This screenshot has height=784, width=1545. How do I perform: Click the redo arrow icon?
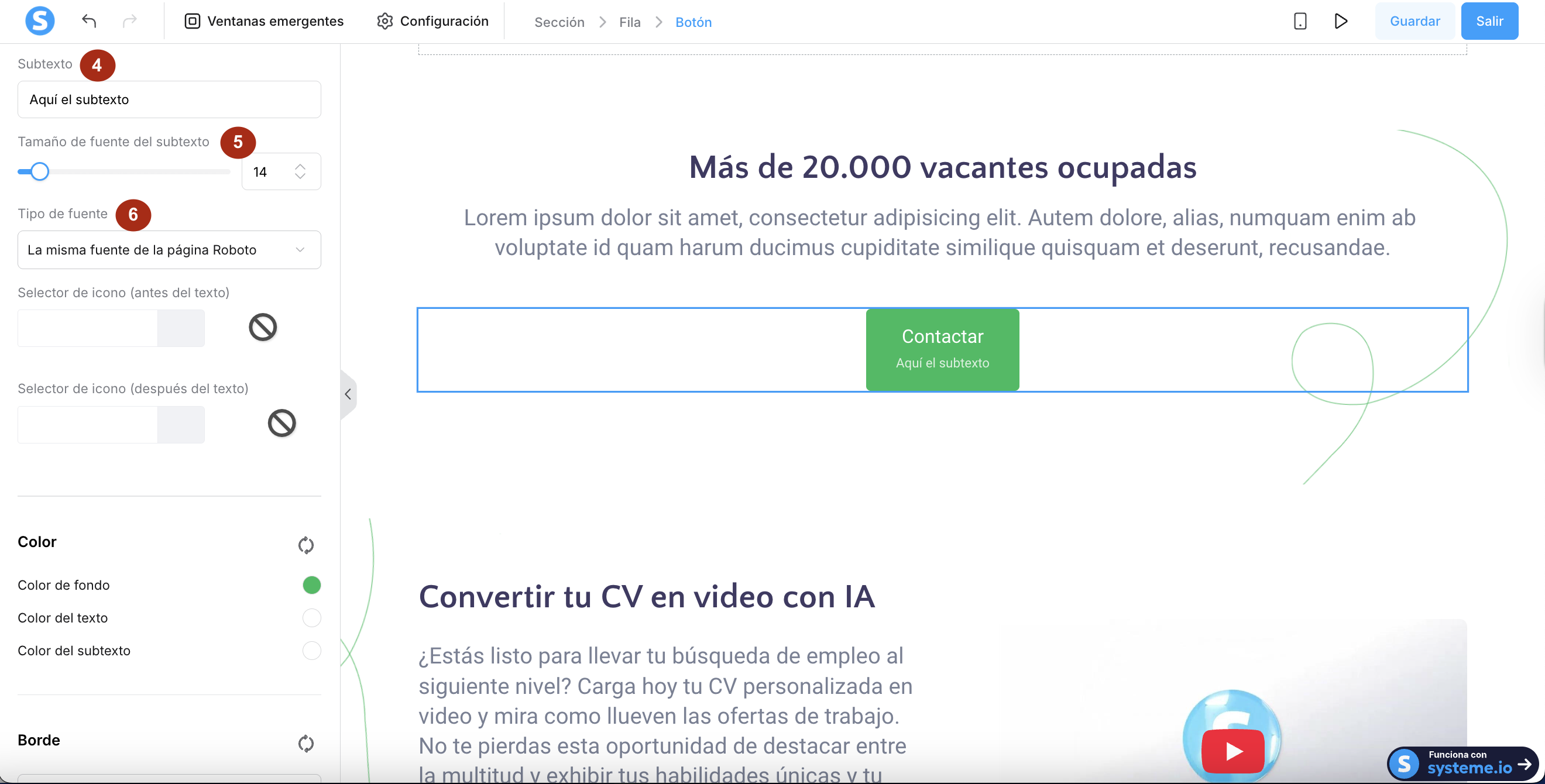coord(129,21)
